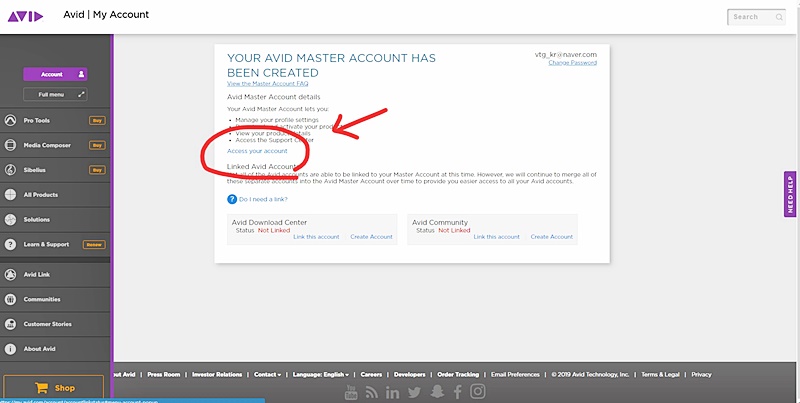Click the Facebook icon in footer
The width and height of the screenshot is (800, 403).
(458, 392)
